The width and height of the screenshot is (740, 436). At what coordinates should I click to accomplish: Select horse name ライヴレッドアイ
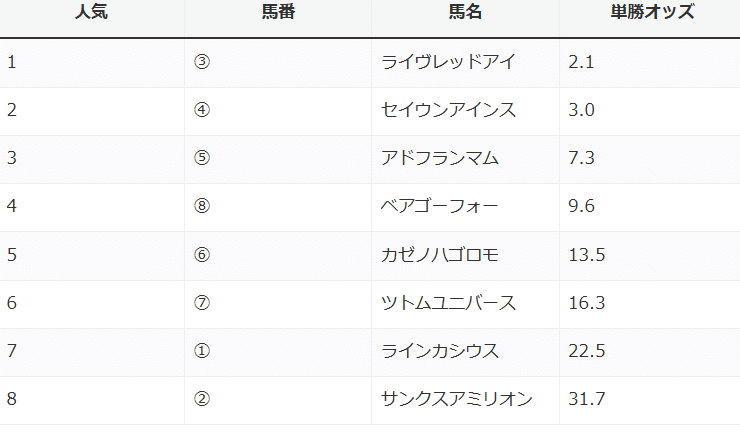tap(448, 62)
